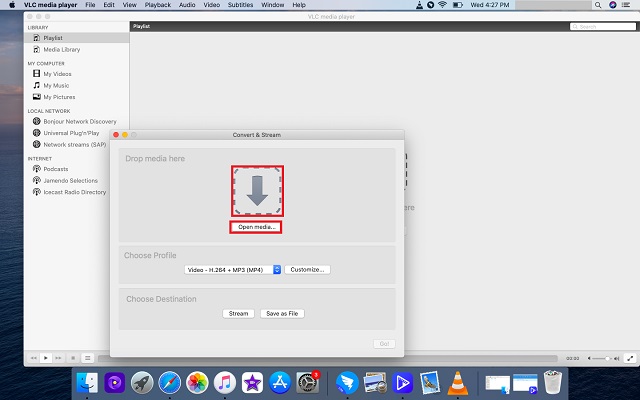Open the Audio menu
Viewport: 640px width, 400px height.
coord(187,5)
